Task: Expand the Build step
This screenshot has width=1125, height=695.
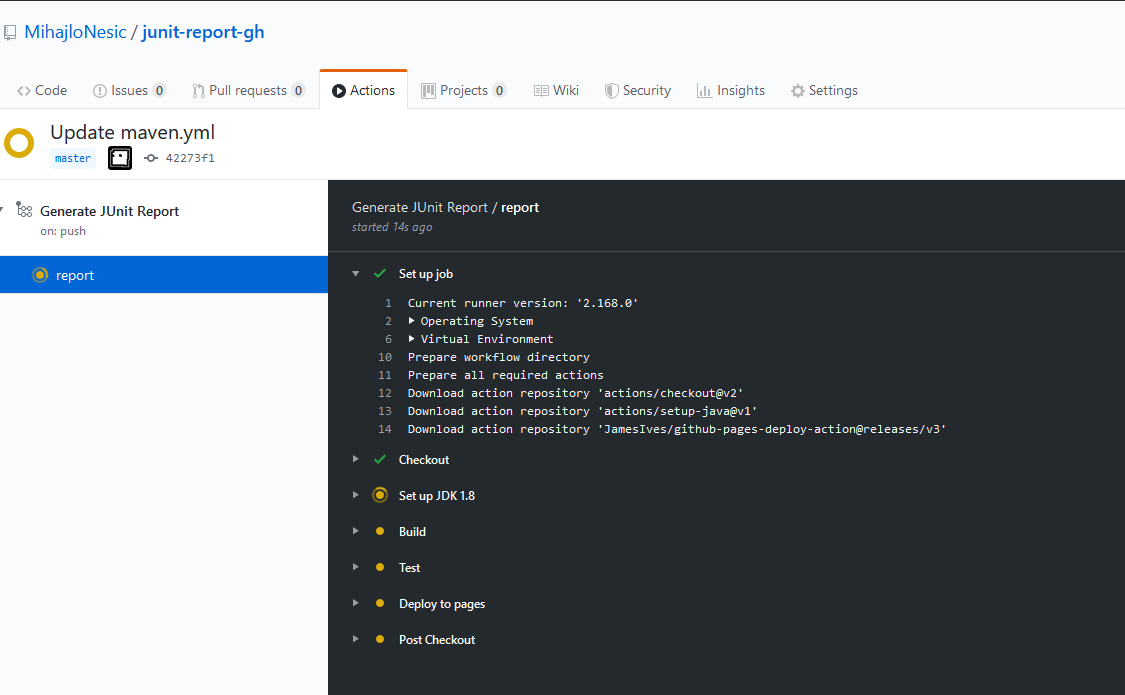Action: 356,531
